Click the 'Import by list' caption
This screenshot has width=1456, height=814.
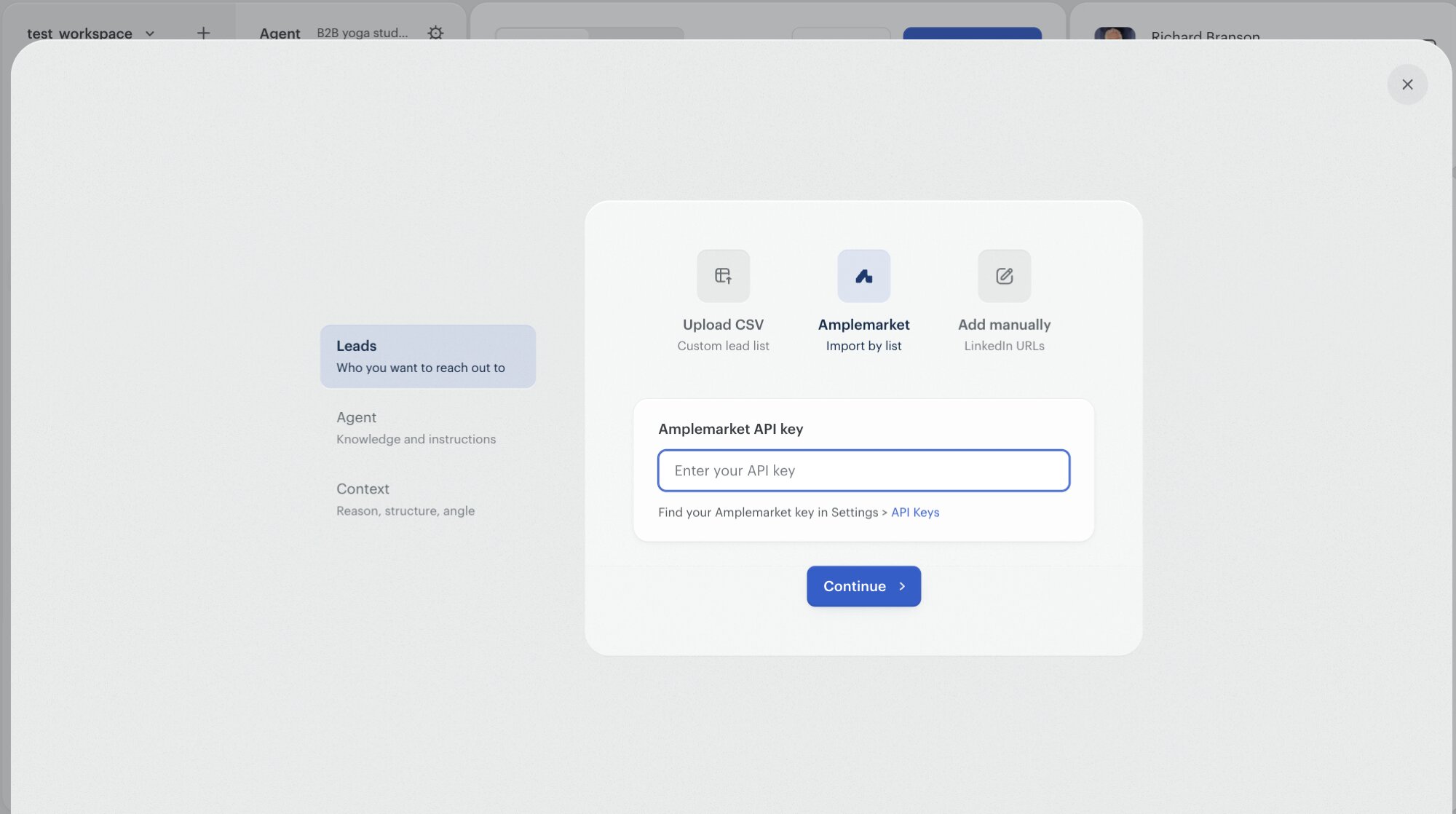pos(863,346)
